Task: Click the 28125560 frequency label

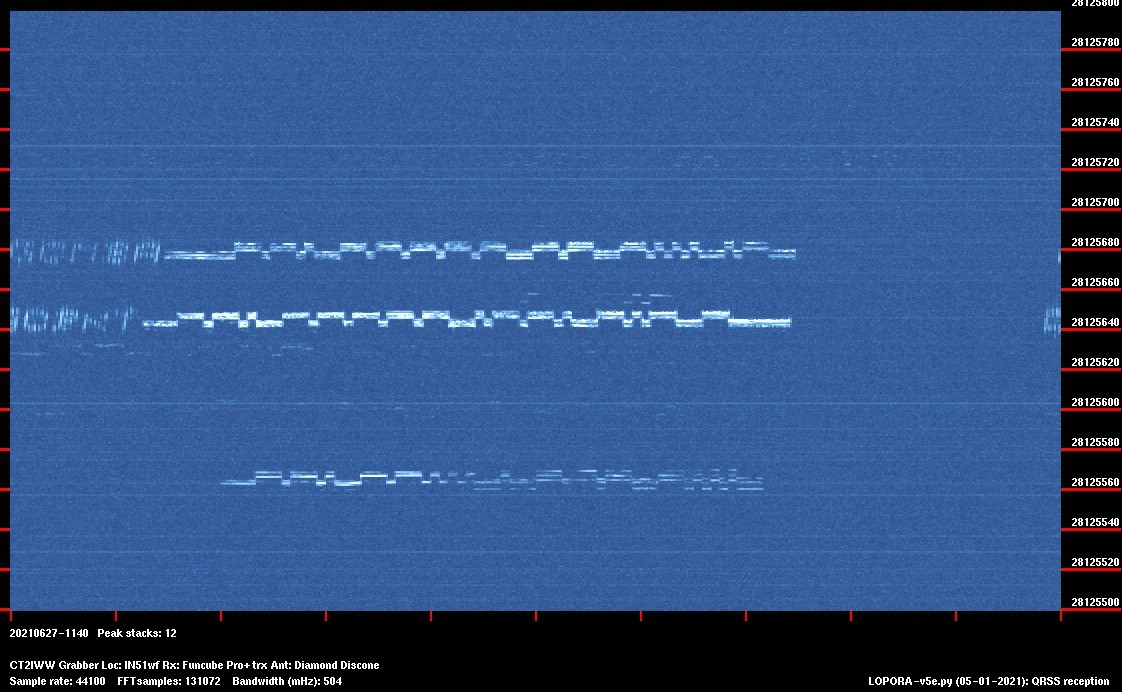Action: [x=1095, y=484]
